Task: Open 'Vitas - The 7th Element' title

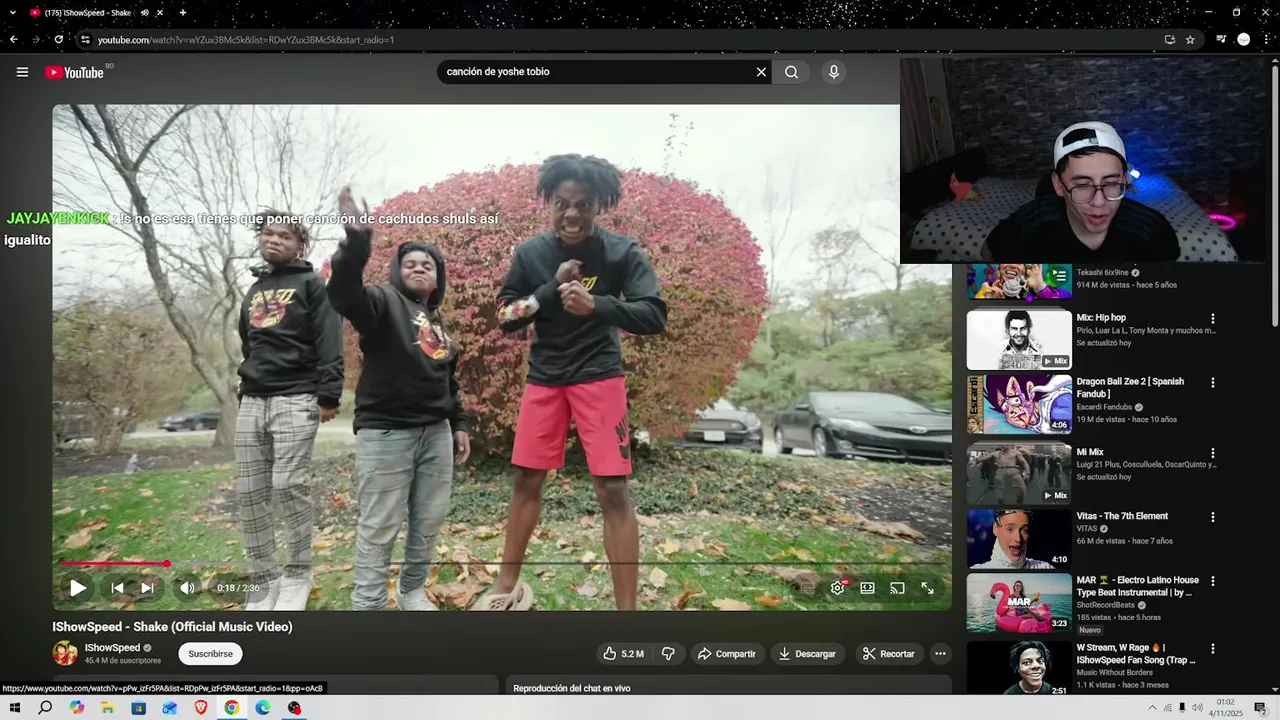Action: click(1122, 516)
